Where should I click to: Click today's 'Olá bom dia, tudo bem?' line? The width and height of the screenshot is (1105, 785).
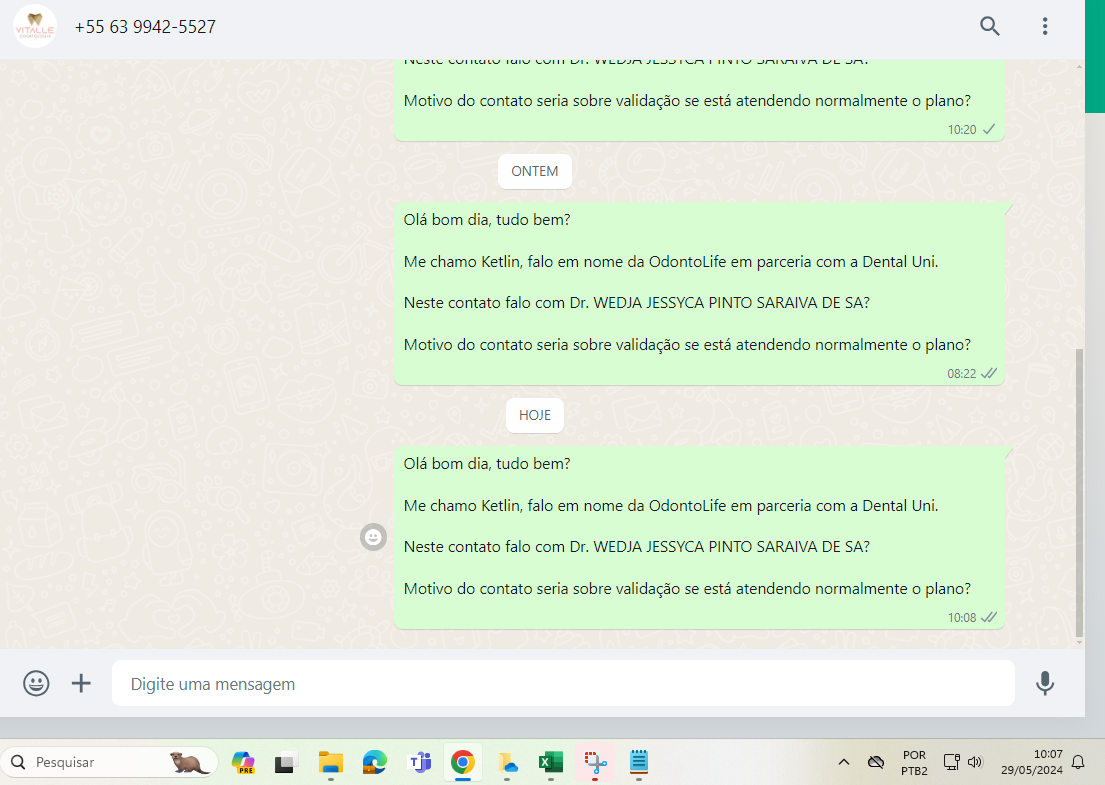[x=487, y=464]
